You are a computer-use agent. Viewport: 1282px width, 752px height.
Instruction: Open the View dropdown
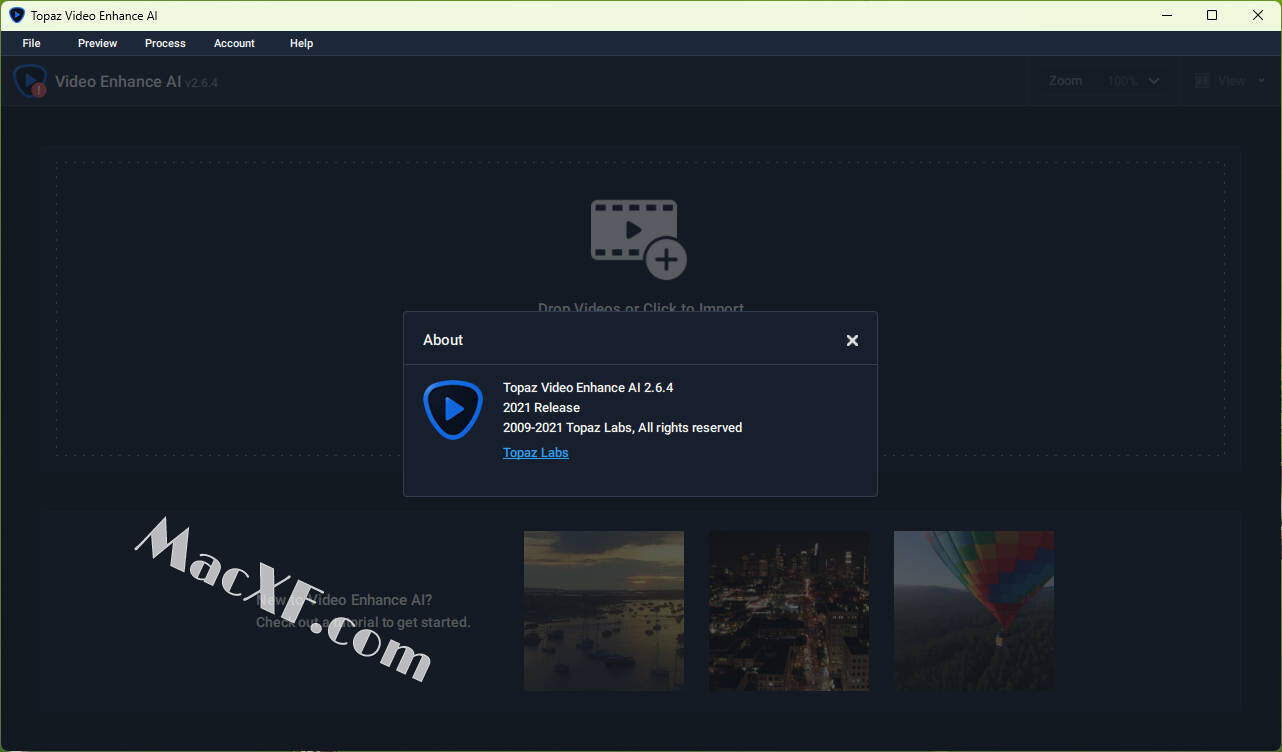coord(1230,81)
